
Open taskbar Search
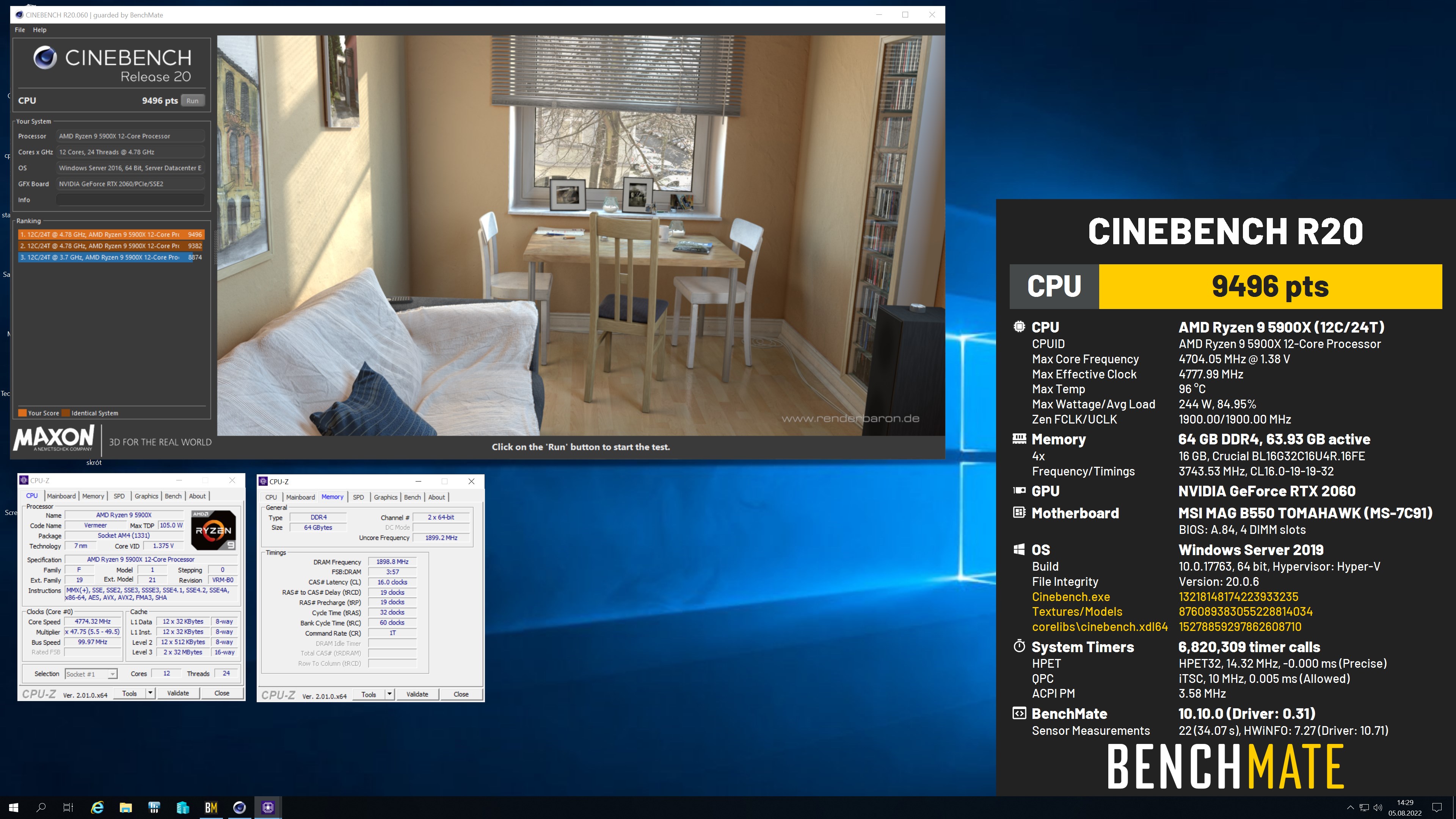coord(41,807)
